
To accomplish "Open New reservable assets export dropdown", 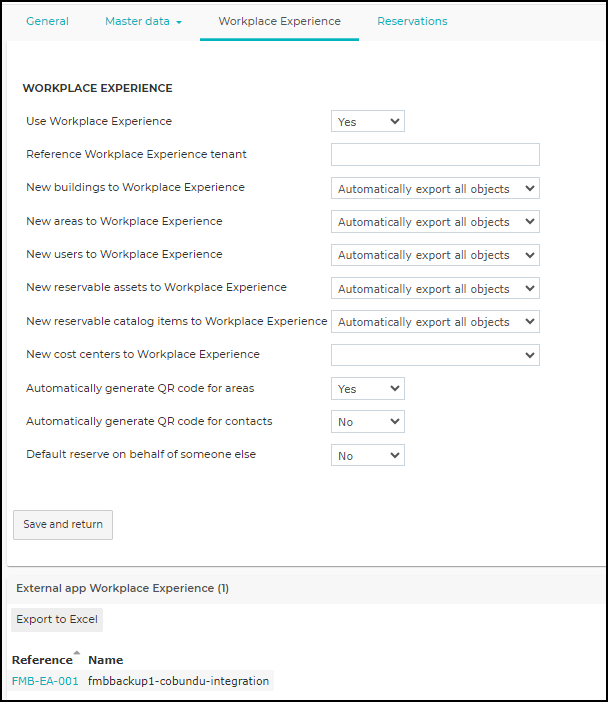I will pos(435,288).
